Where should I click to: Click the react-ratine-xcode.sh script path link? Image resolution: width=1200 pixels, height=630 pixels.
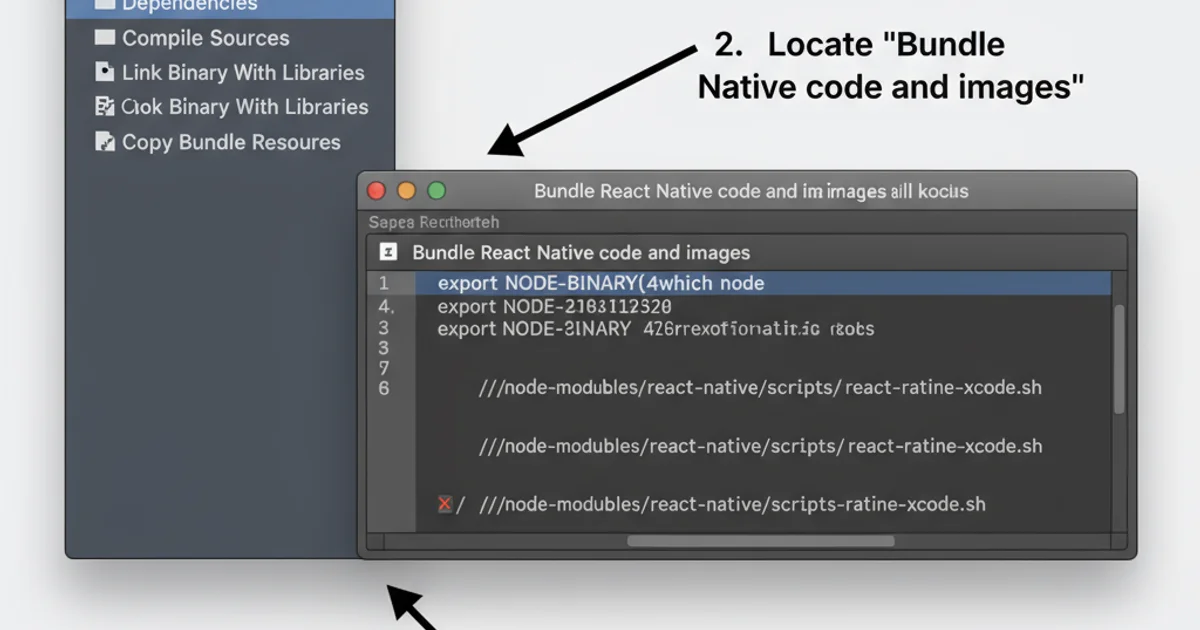pyautogui.click(x=760, y=387)
